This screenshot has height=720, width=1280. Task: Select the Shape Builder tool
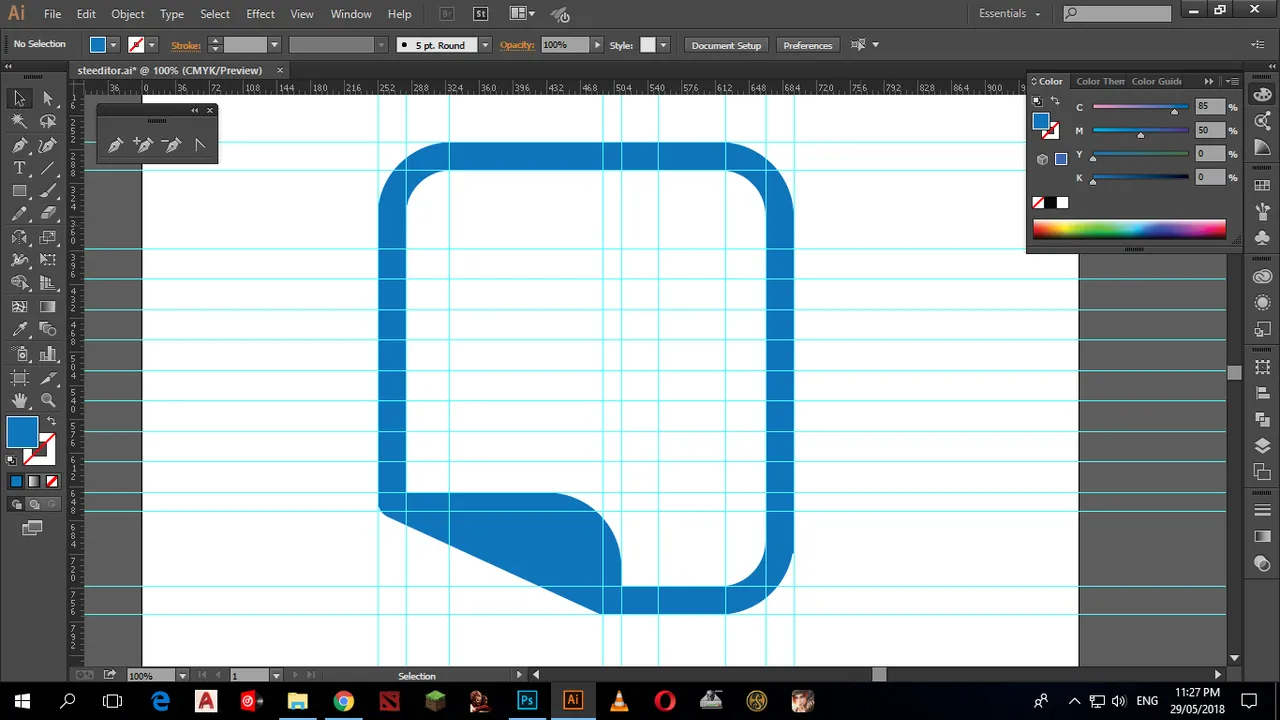point(19,283)
